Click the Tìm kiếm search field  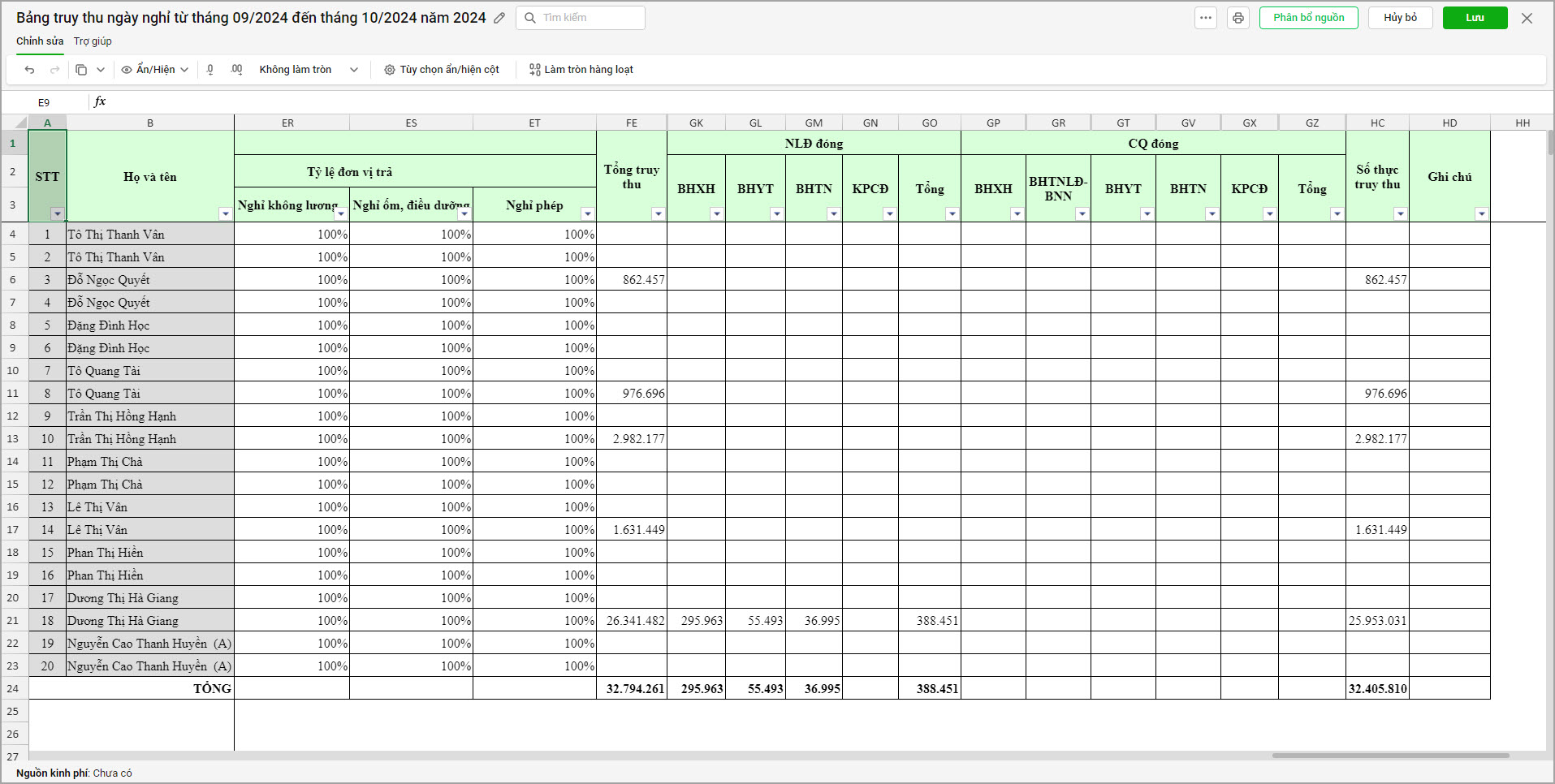(x=581, y=18)
